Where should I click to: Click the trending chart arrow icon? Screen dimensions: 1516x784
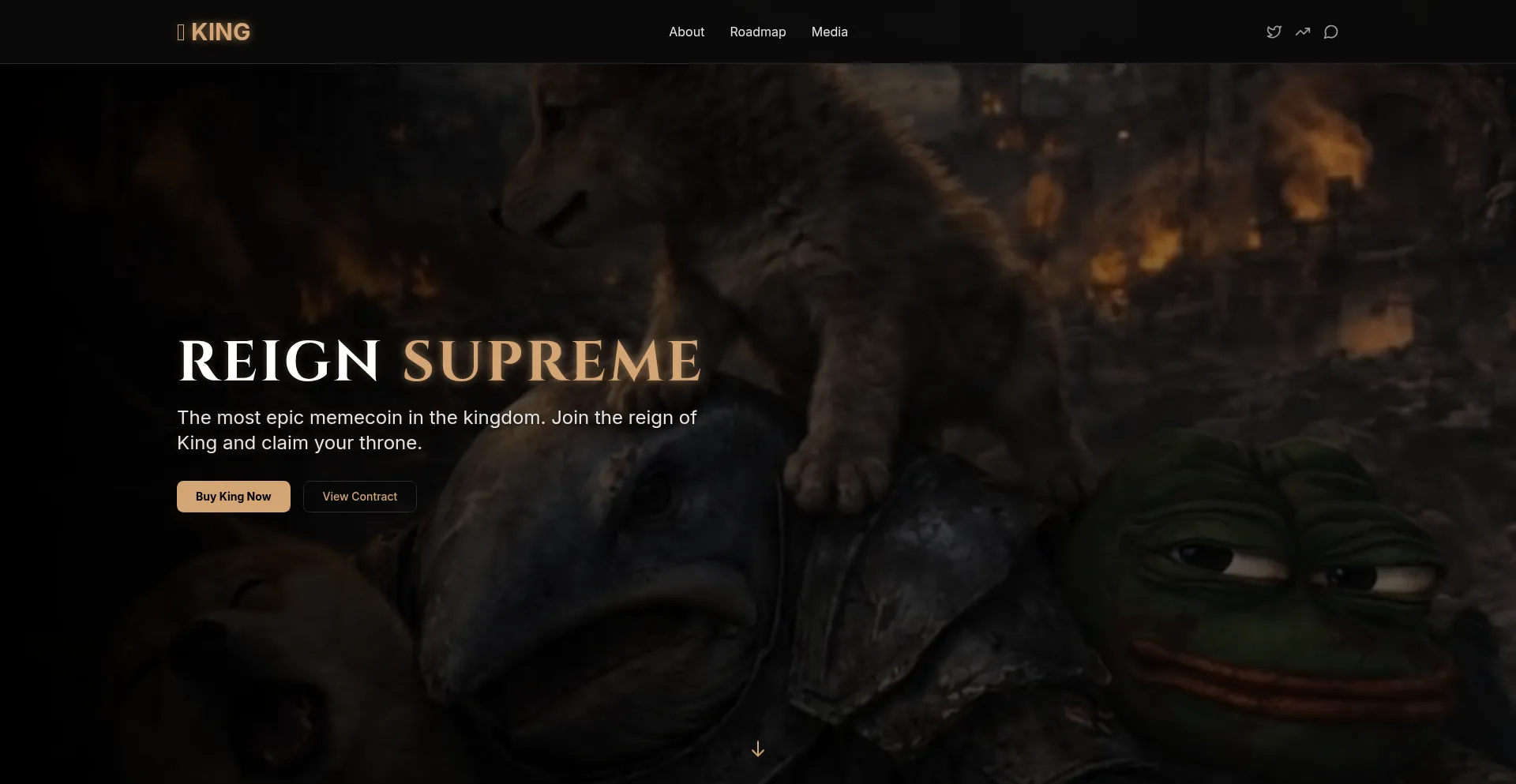(x=1302, y=32)
